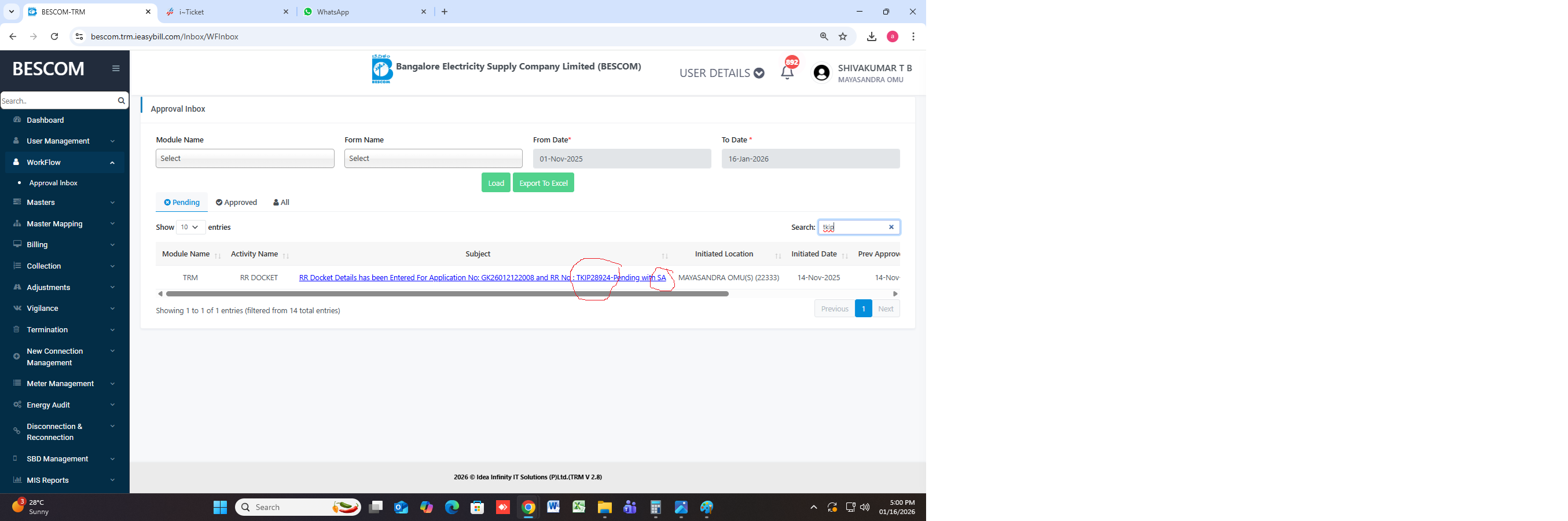The image size is (1568, 521).
Task: Click the BESCOM company logo
Action: [x=381, y=69]
